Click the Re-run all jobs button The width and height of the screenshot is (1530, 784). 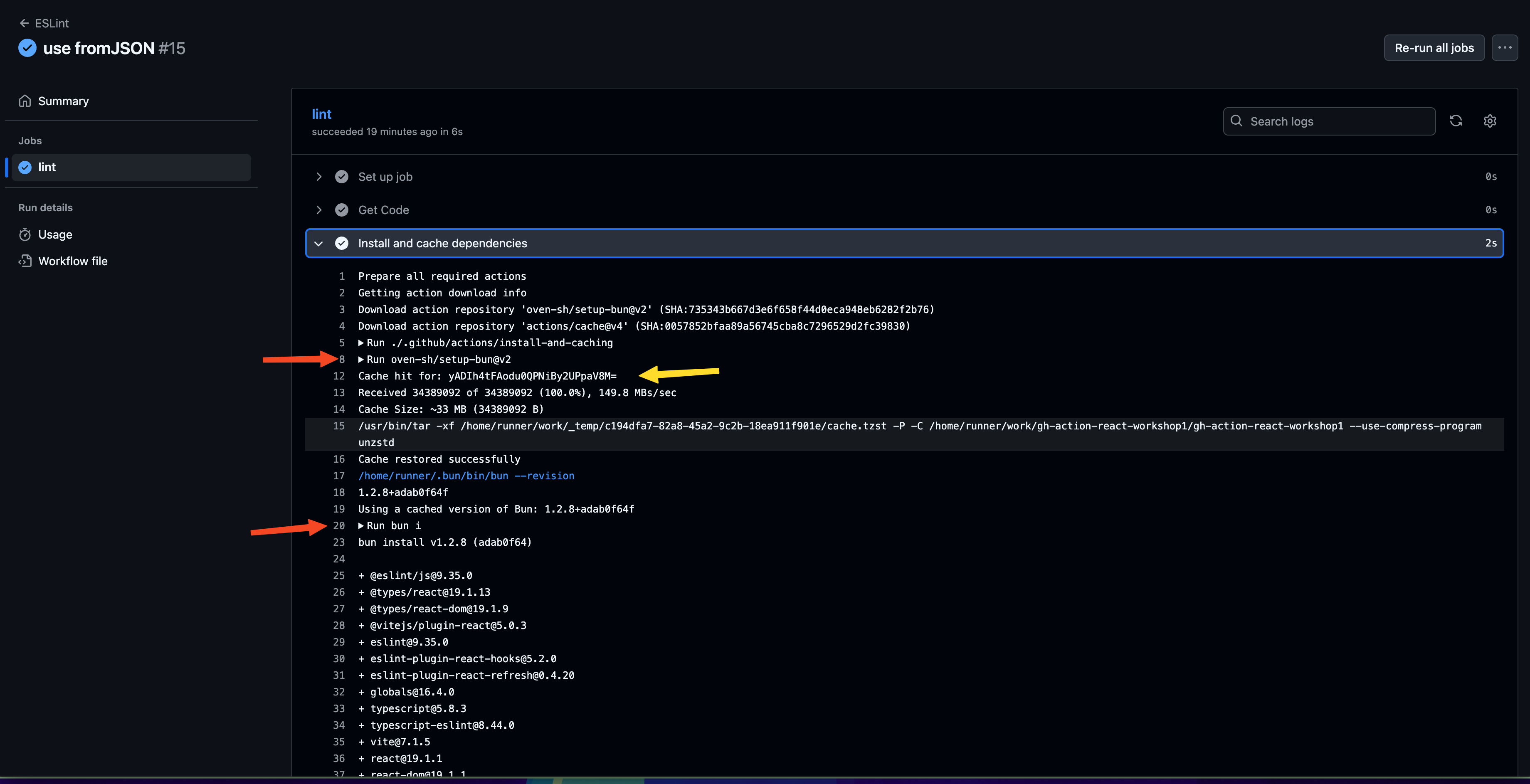pos(1434,47)
